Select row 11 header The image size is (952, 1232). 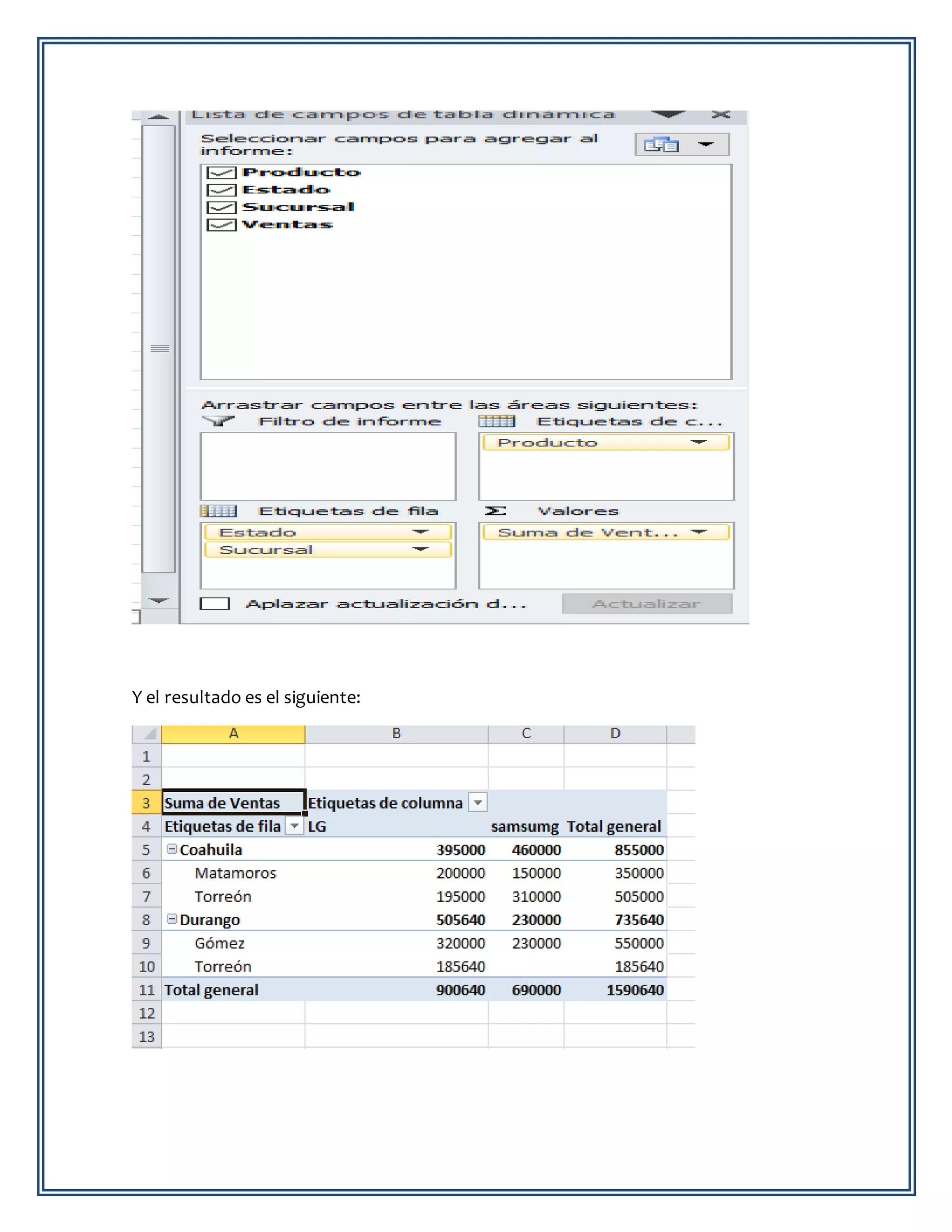click(146, 990)
